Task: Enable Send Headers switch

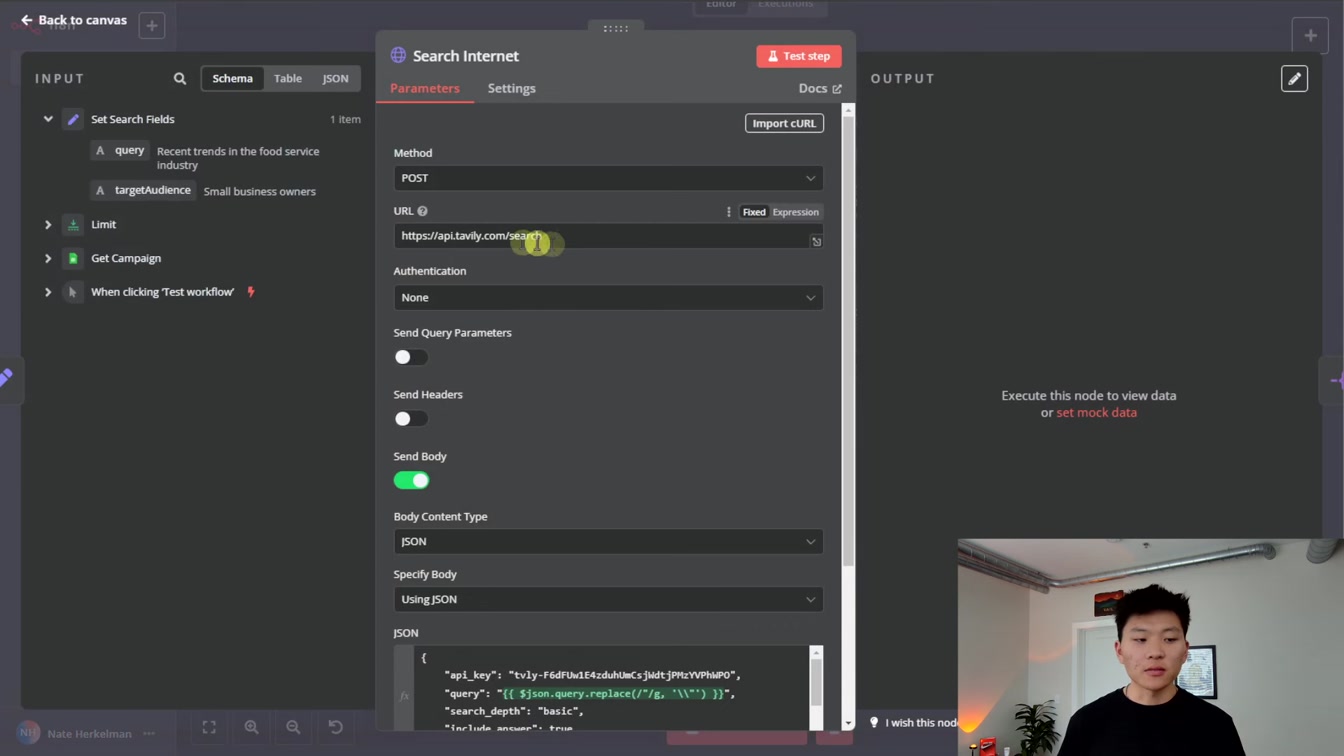Action: coord(411,419)
